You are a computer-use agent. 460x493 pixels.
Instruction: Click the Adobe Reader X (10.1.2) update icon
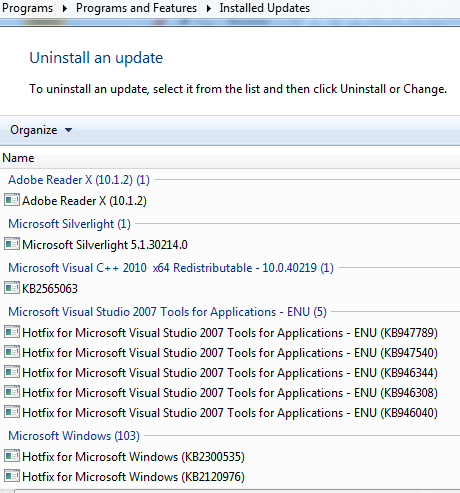pos(12,200)
